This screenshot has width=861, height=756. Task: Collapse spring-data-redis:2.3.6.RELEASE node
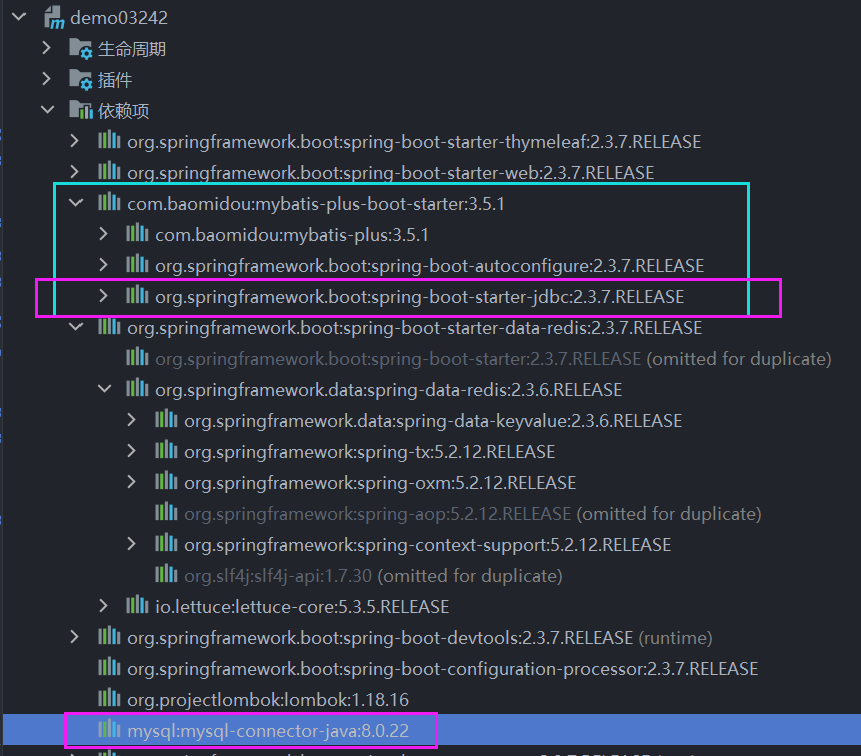tap(104, 389)
